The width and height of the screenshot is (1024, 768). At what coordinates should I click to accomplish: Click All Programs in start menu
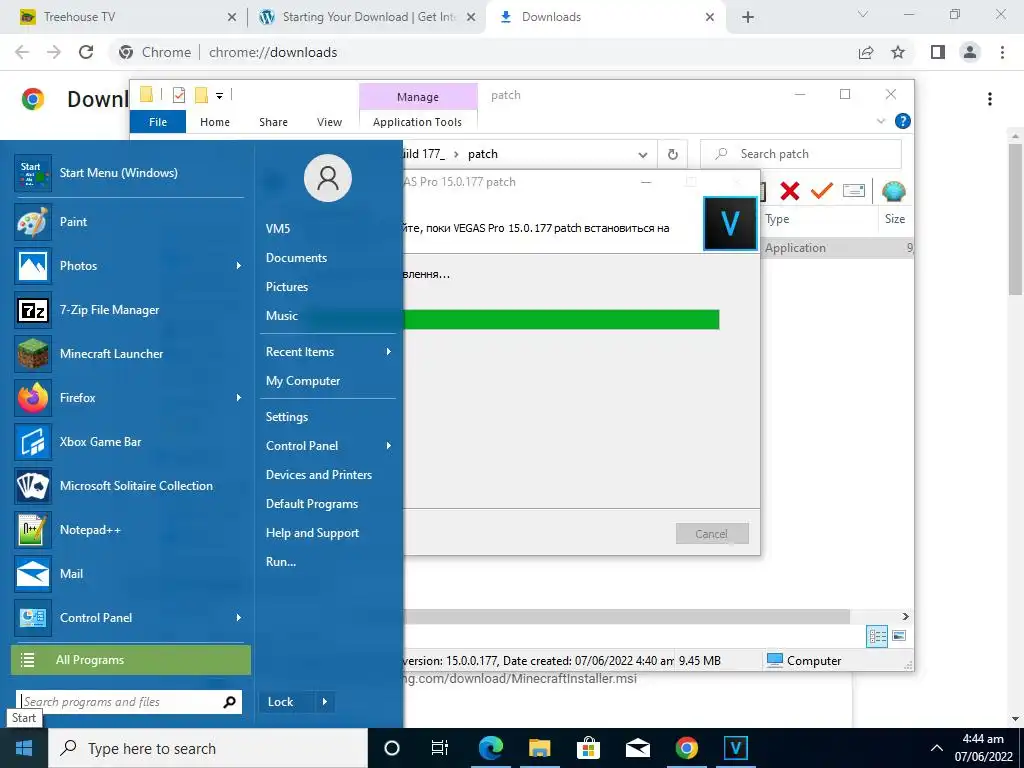pyautogui.click(x=131, y=660)
